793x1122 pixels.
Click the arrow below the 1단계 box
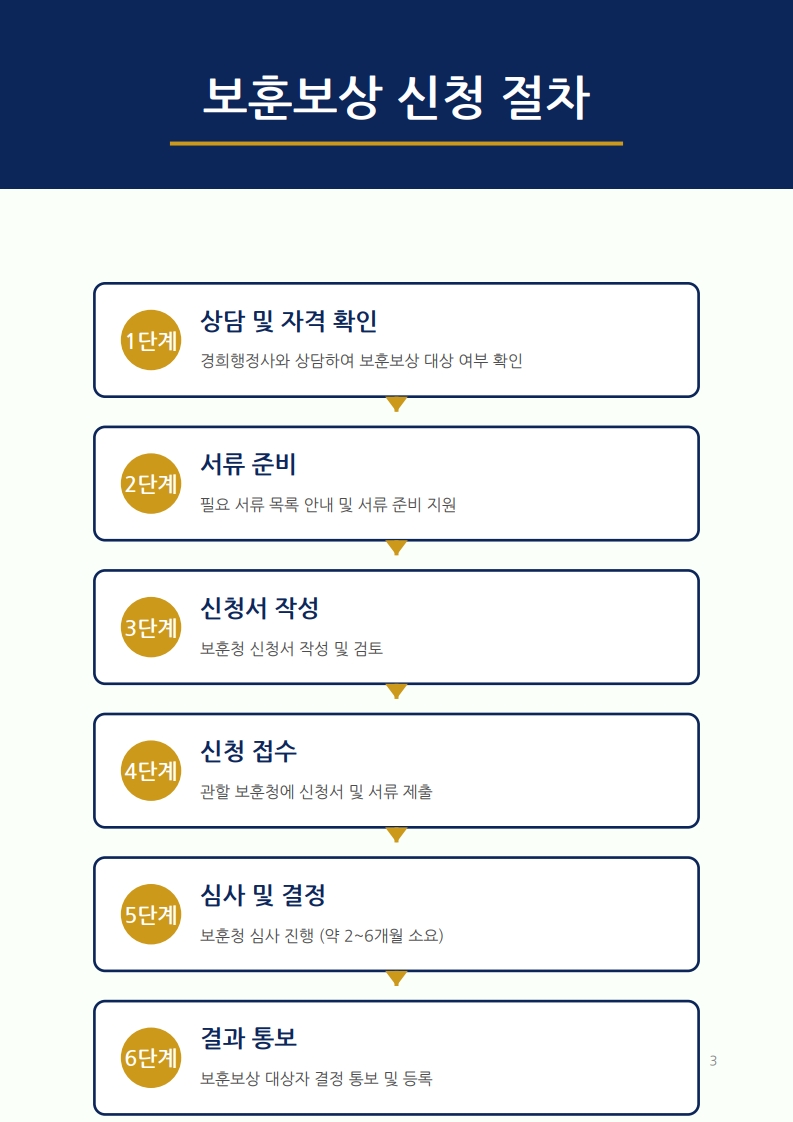tap(396, 404)
